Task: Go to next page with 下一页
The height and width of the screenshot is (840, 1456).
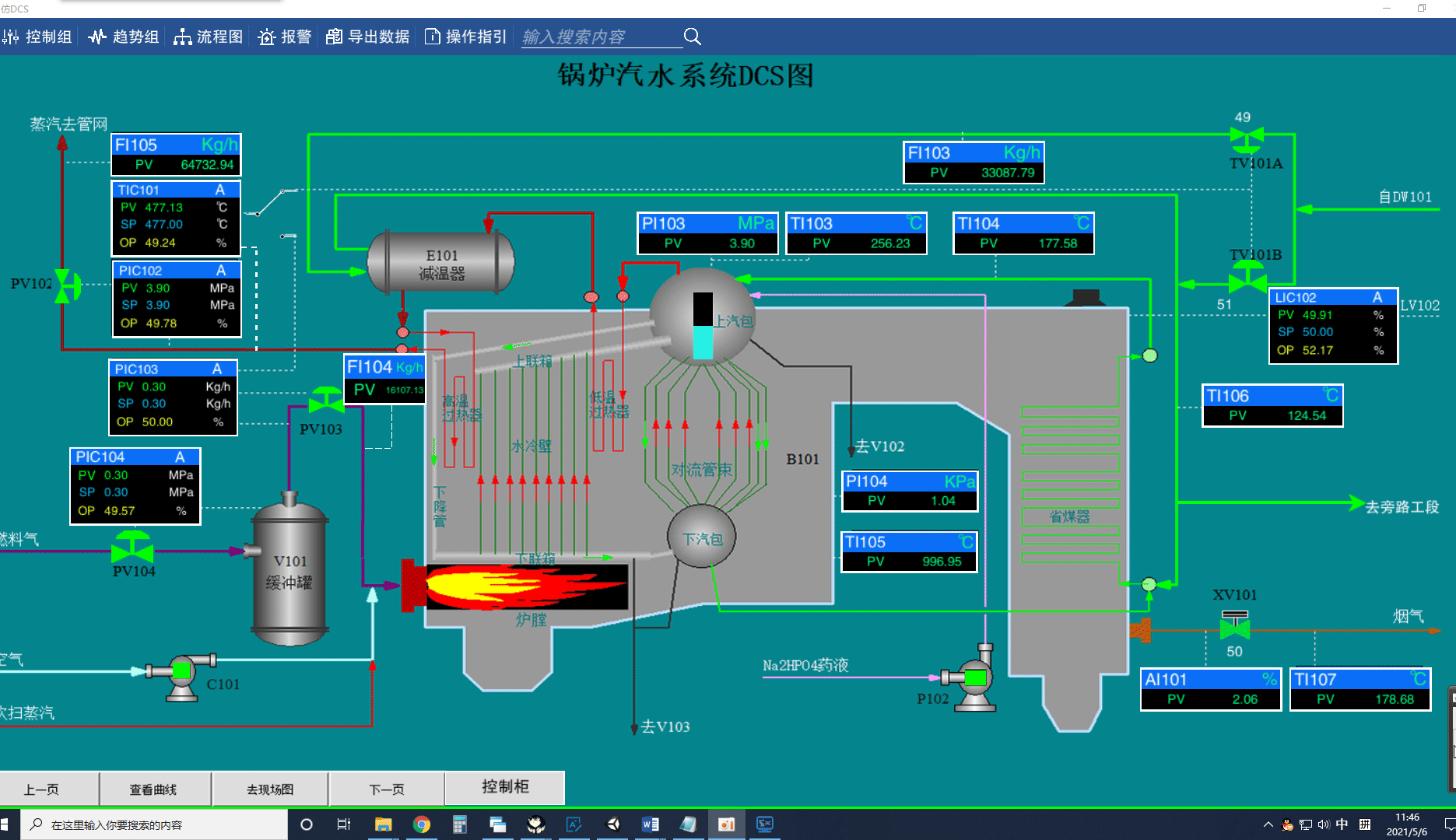Action: (387, 789)
